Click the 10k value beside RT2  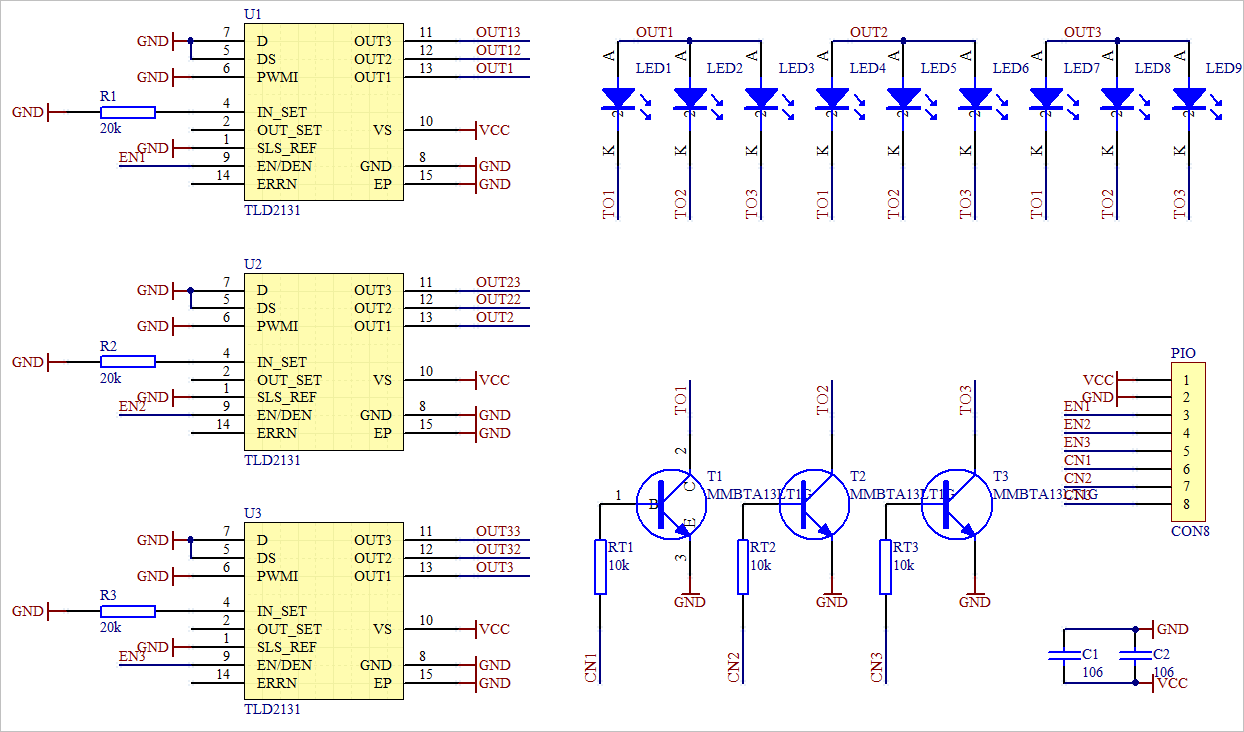761,565
